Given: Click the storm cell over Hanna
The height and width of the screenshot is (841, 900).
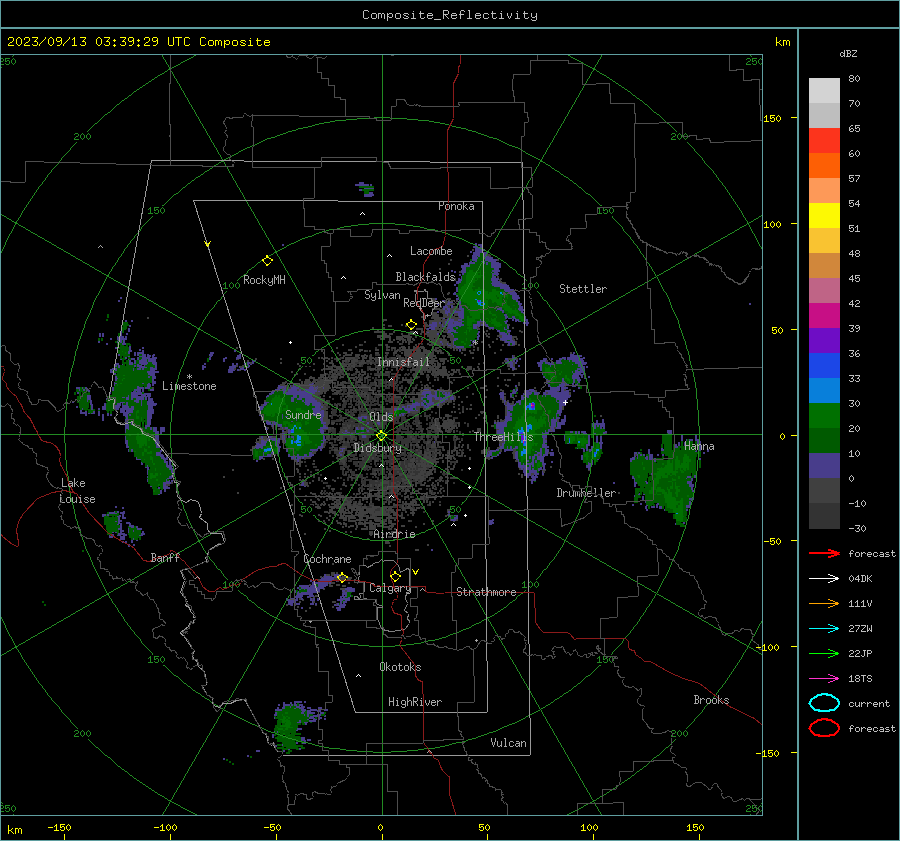Looking at the screenshot, I should (666, 476).
